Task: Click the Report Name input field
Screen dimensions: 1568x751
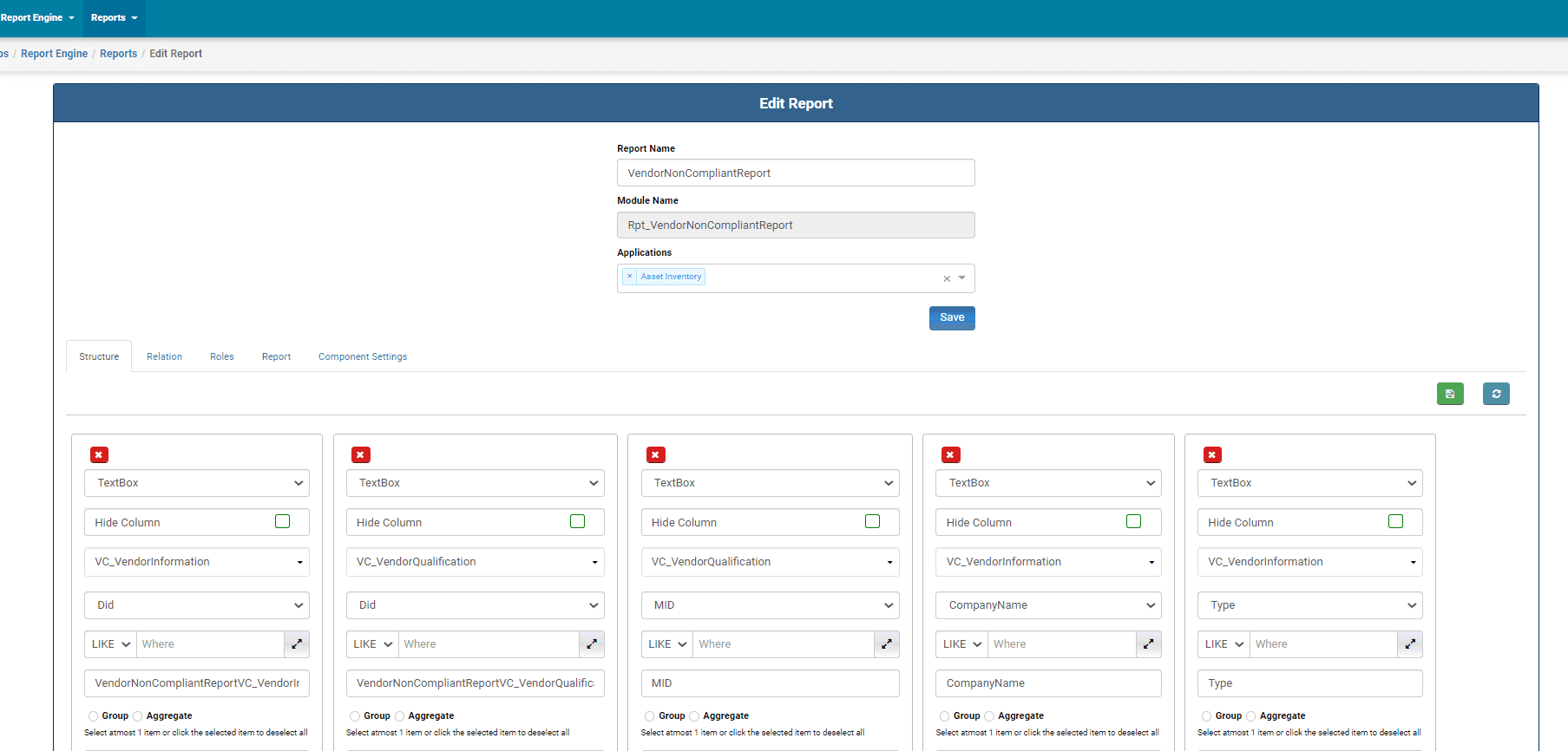Action: click(x=796, y=173)
